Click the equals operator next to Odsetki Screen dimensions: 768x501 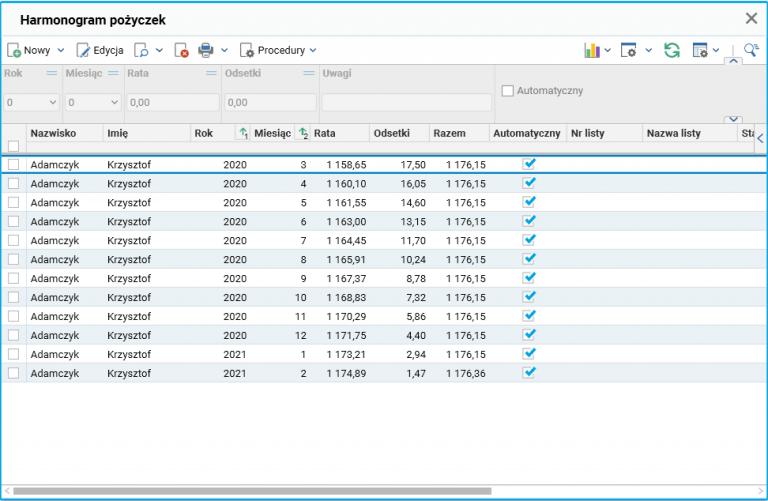309,73
